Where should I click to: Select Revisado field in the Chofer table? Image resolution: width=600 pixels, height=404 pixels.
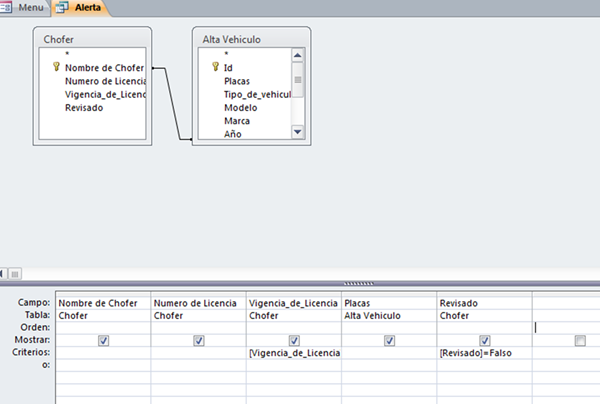(86, 107)
